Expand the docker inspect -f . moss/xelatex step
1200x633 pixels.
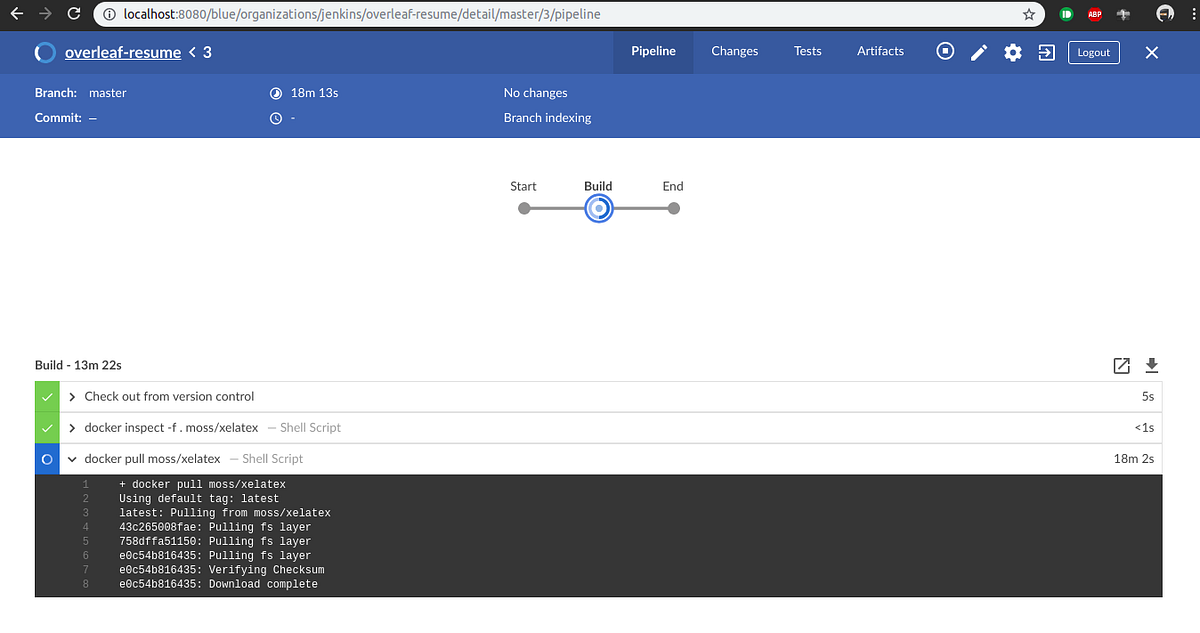click(72, 428)
